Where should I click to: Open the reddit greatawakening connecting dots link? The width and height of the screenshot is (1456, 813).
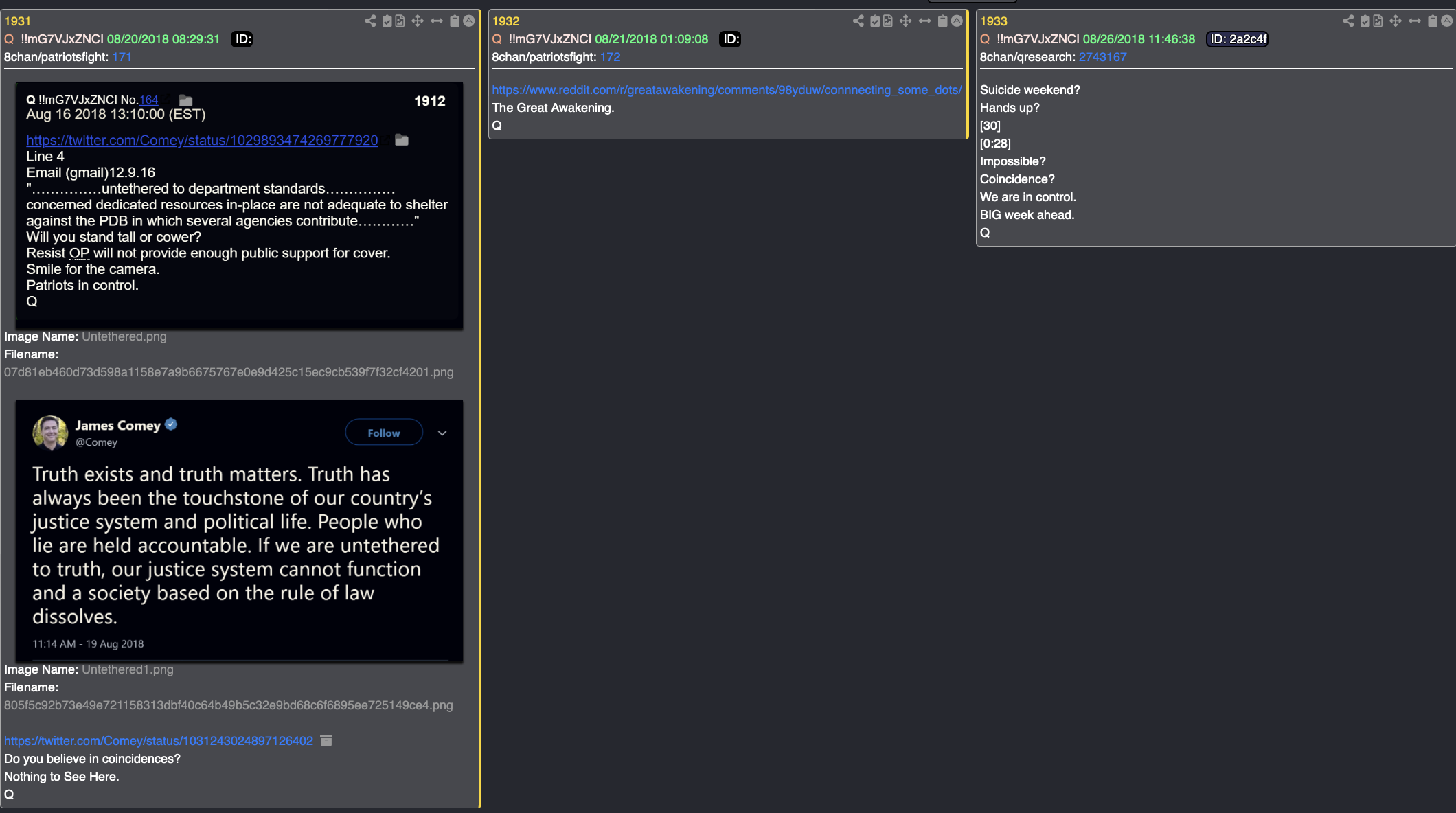pyautogui.click(x=727, y=90)
